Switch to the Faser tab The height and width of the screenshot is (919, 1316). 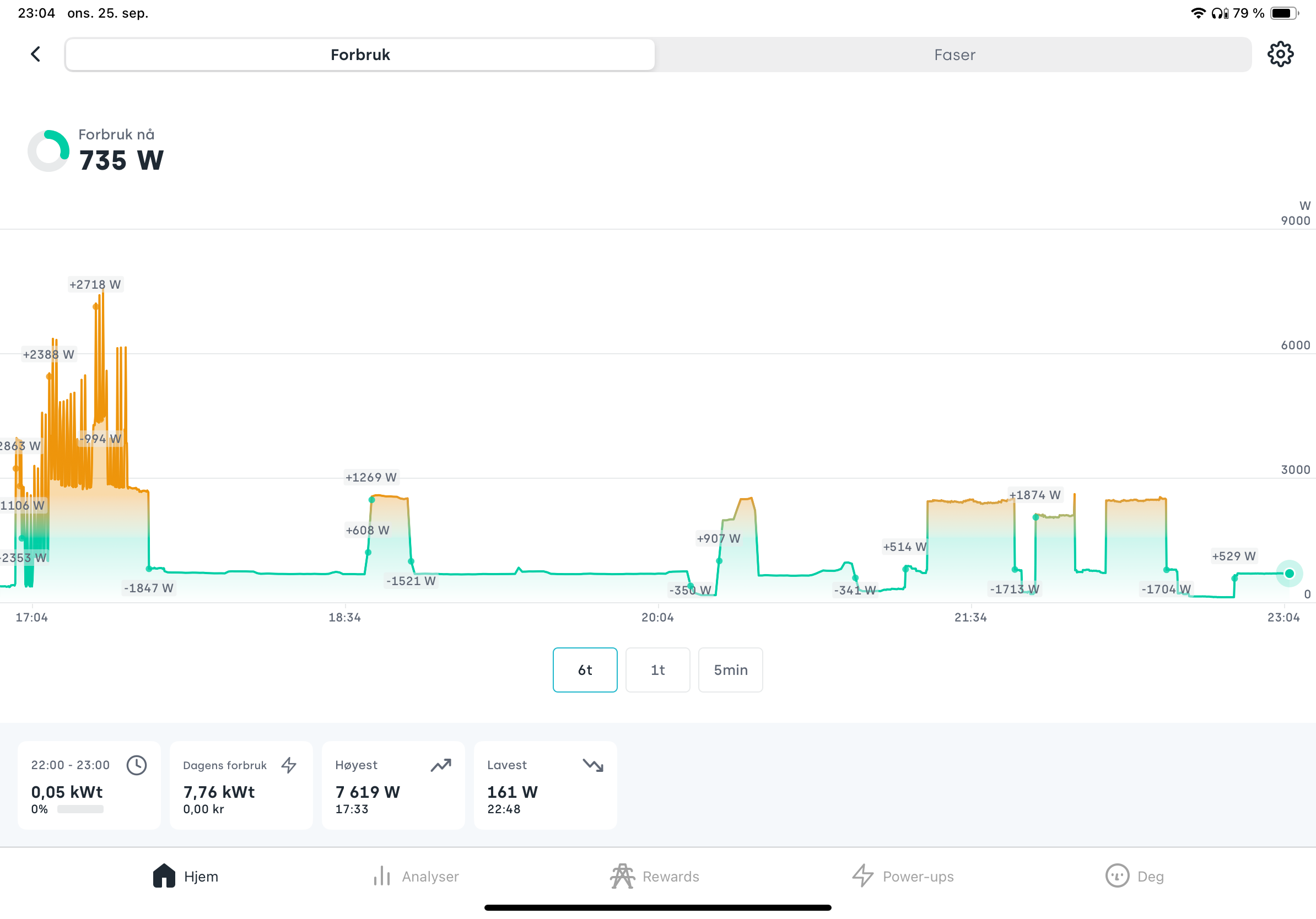pos(954,55)
